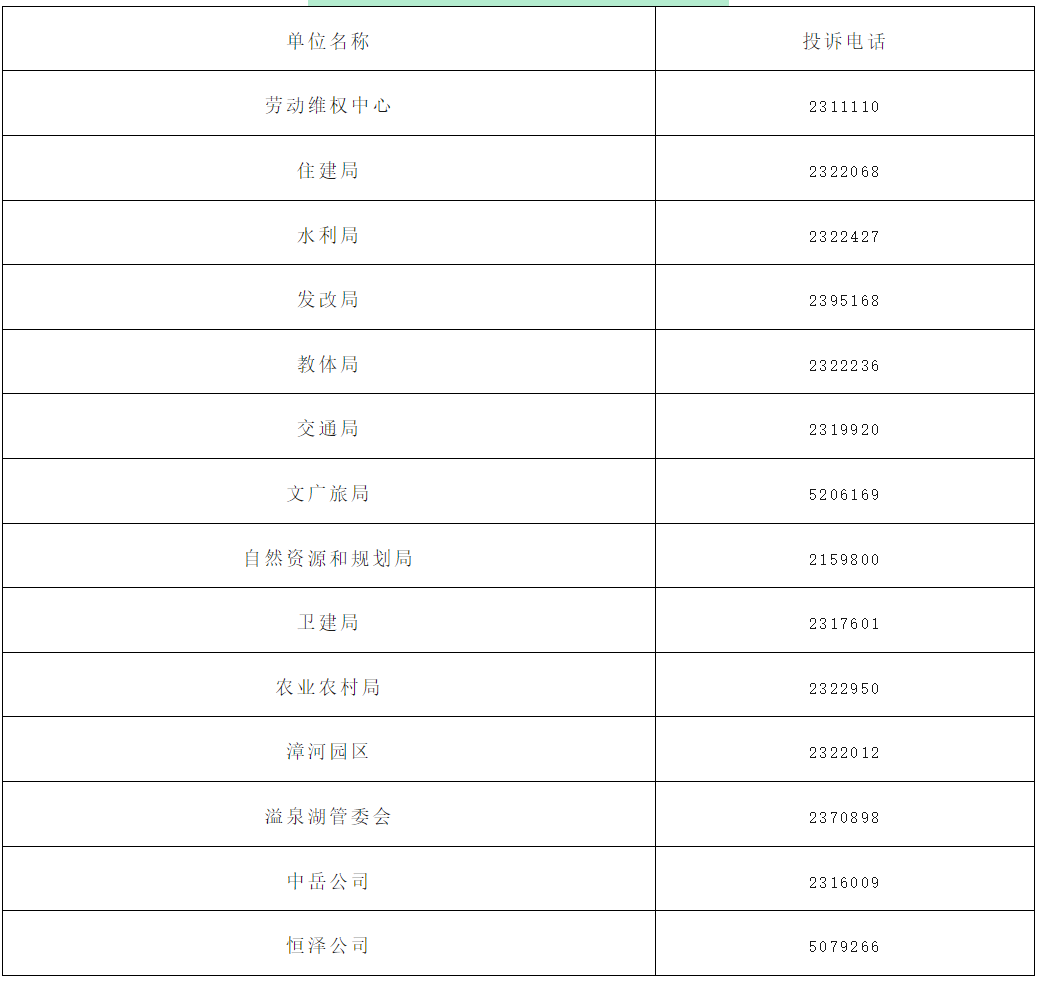Screen dimensions: 1043x985
Task: Select the 恒泽公司 cell
Action: click(x=328, y=945)
